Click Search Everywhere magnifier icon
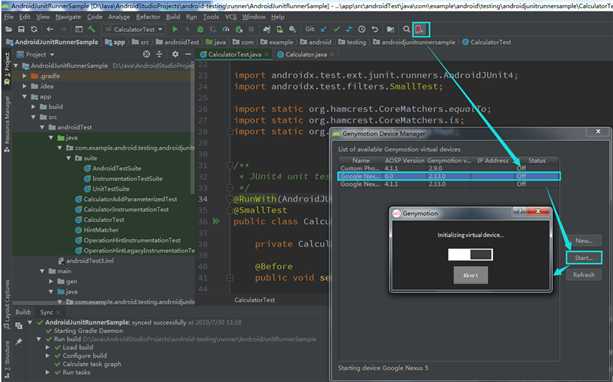The image size is (613, 382). coord(406,29)
